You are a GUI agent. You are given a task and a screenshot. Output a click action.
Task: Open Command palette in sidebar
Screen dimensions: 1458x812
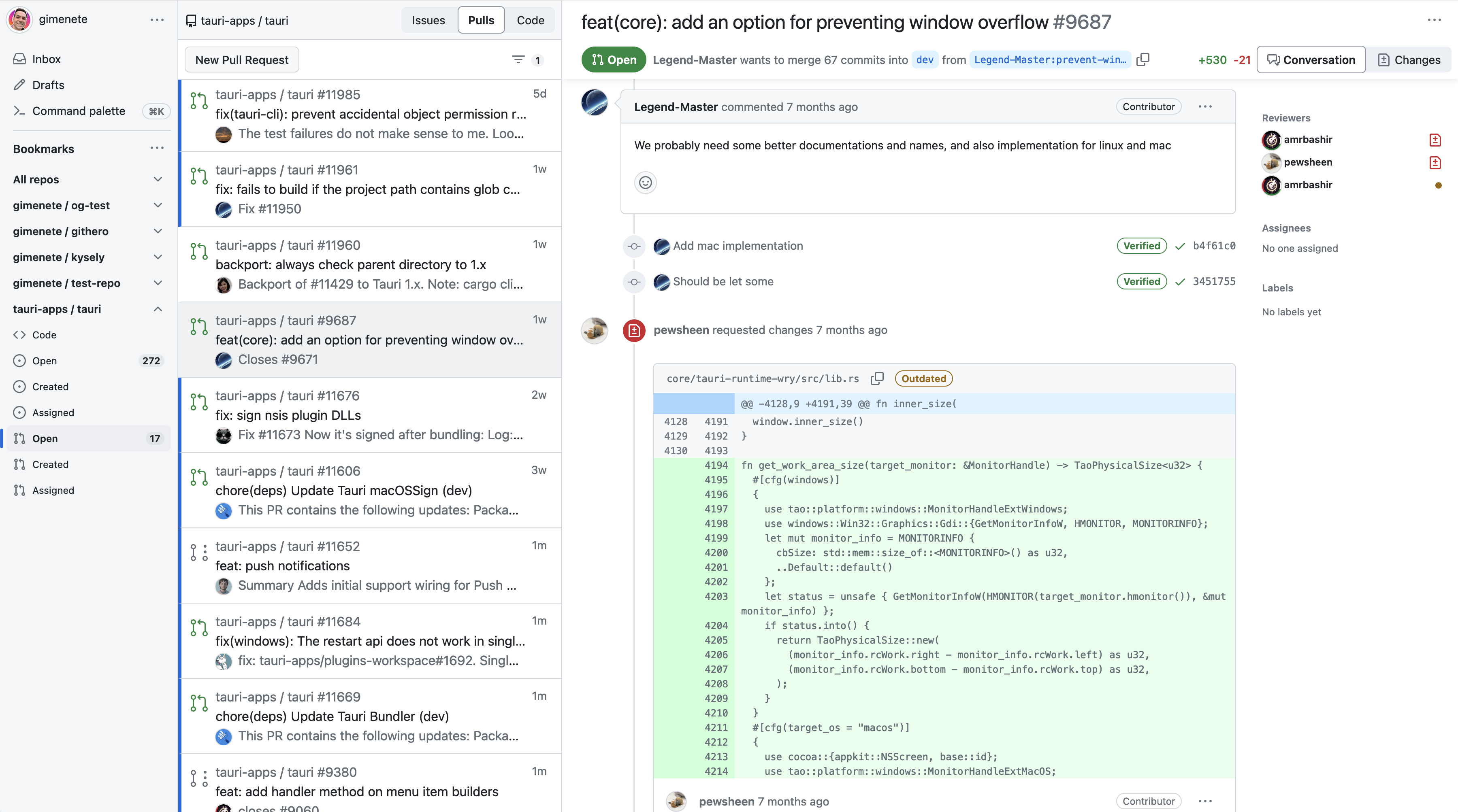(79, 111)
